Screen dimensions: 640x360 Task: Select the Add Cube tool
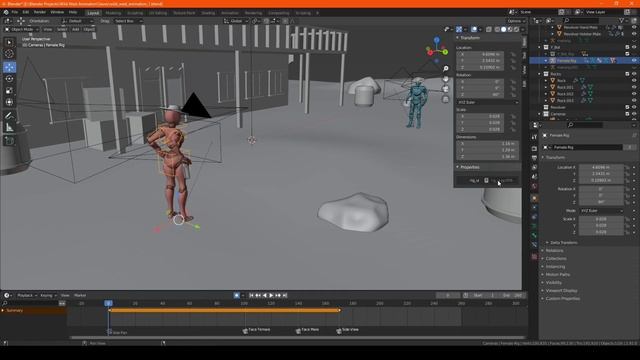9,141
